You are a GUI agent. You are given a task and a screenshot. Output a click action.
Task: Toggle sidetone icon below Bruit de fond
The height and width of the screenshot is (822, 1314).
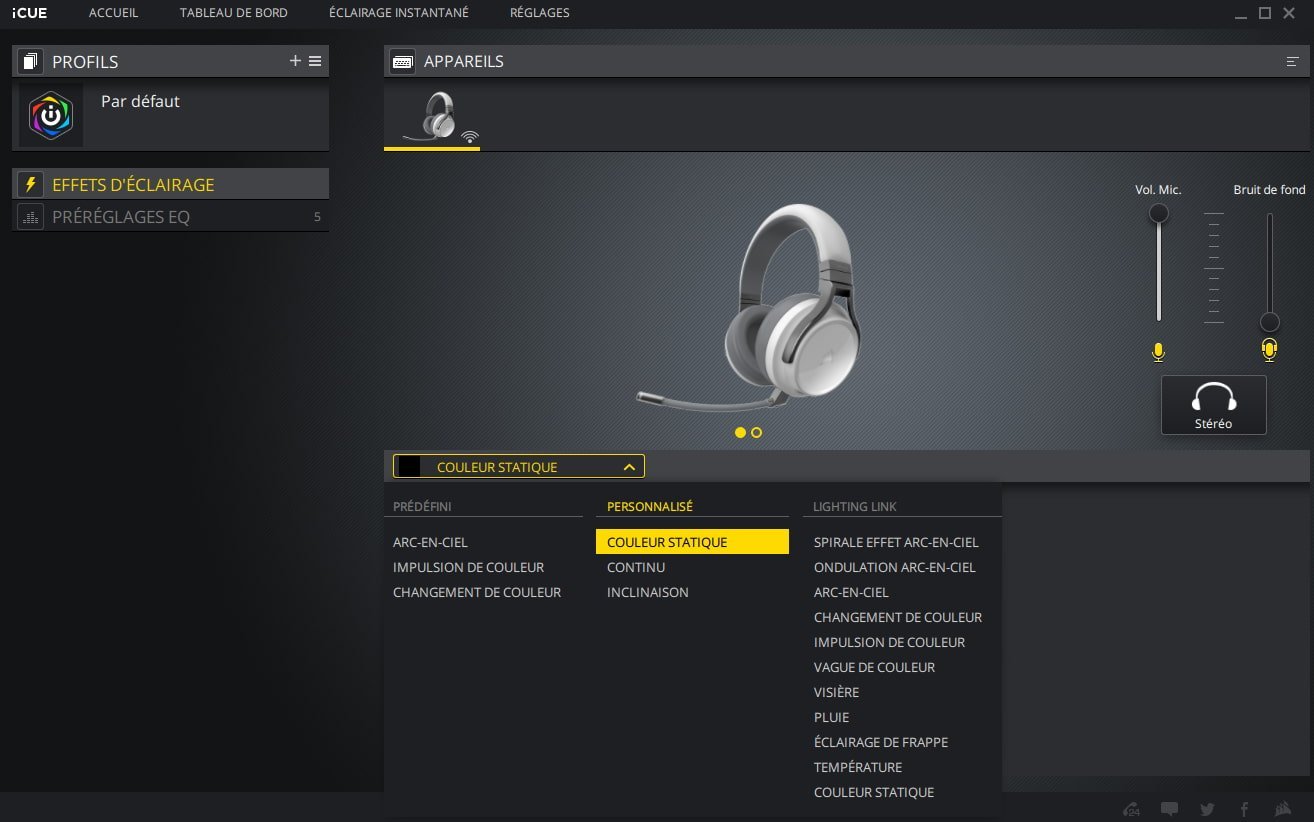click(x=1269, y=349)
